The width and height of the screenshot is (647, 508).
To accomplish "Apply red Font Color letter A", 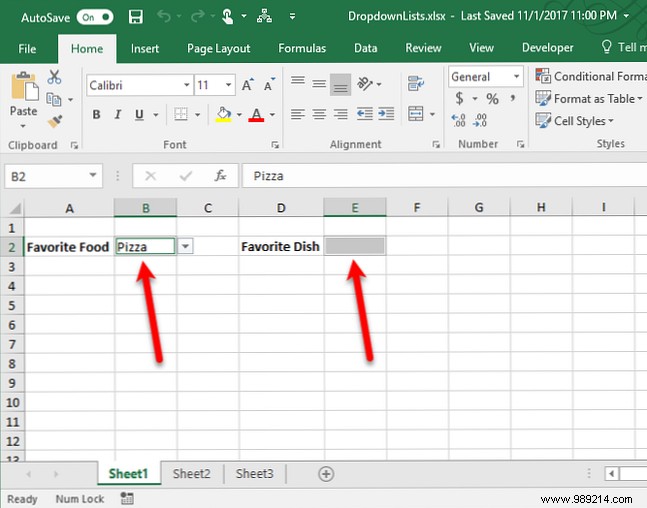I will (x=256, y=114).
